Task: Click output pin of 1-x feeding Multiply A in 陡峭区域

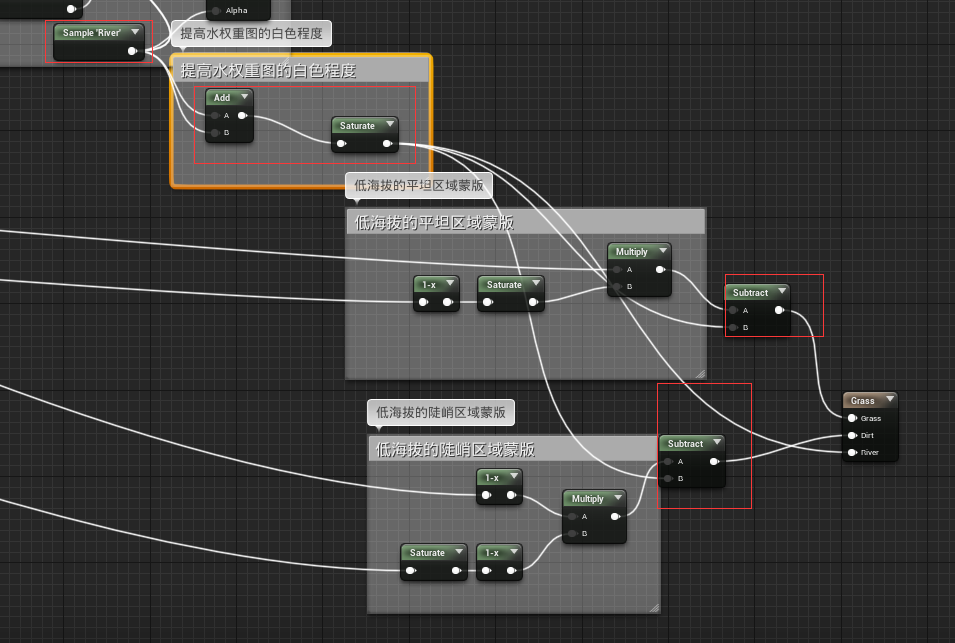Action: pyautogui.click(x=512, y=495)
